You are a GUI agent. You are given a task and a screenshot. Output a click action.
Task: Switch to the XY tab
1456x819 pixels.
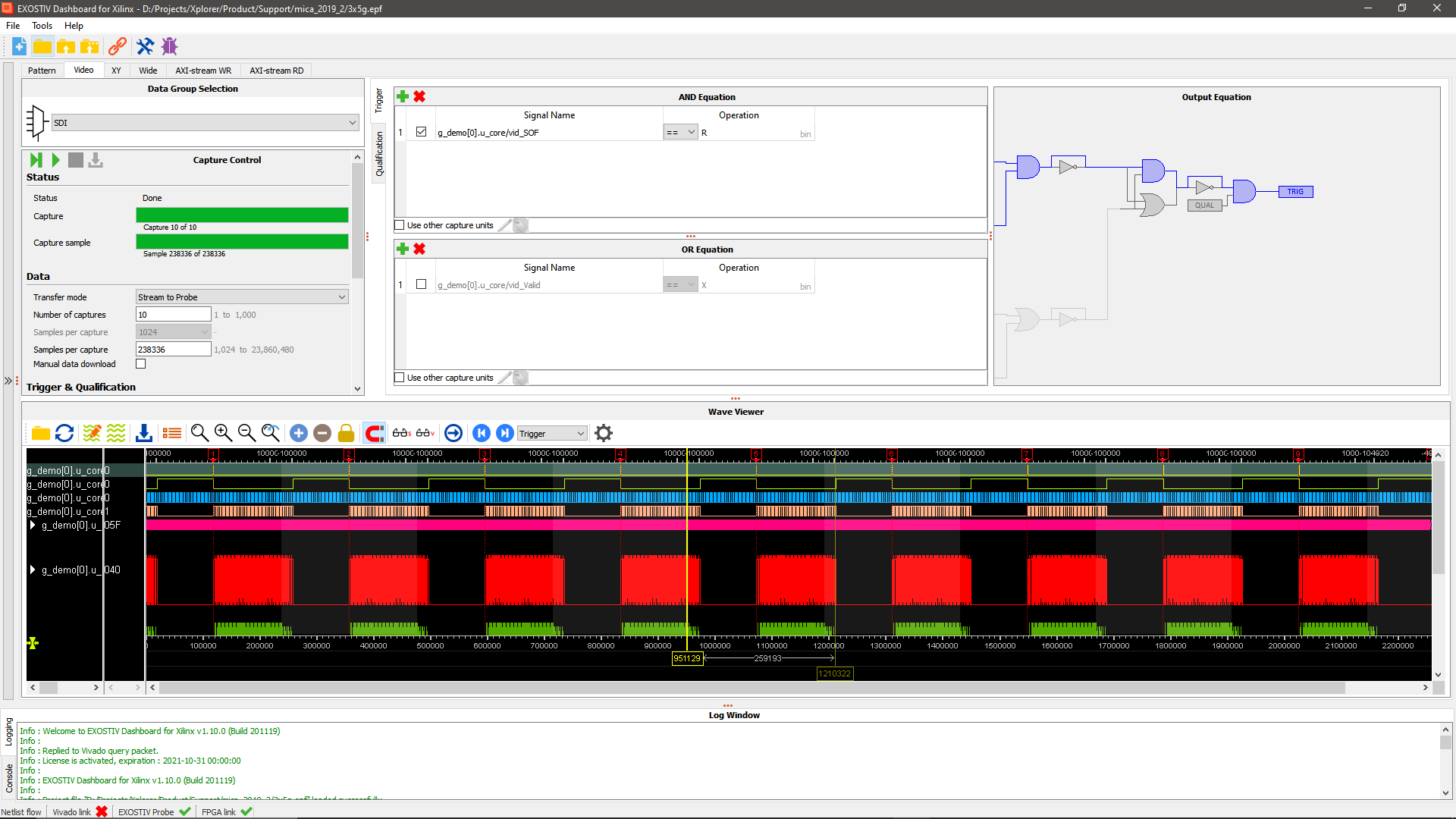[x=116, y=71]
